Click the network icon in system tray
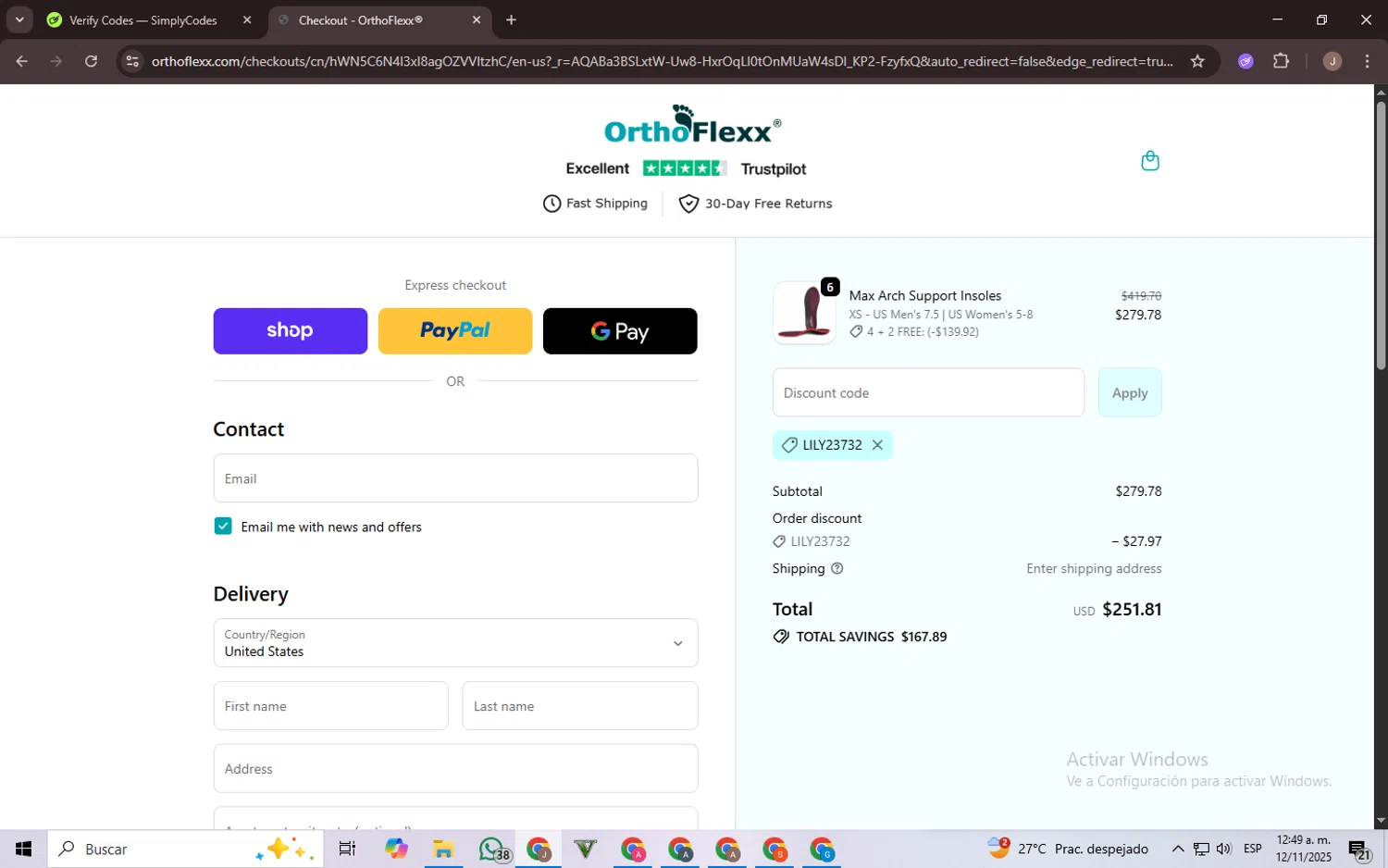 [x=1201, y=849]
